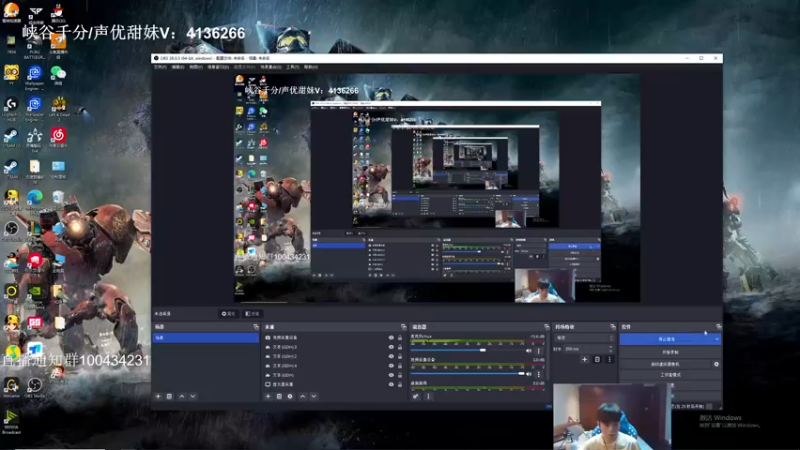The height and width of the screenshot is (450, 800).
Task: Open the Logitech G HUB desktop shortcut
Action: point(11,109)
